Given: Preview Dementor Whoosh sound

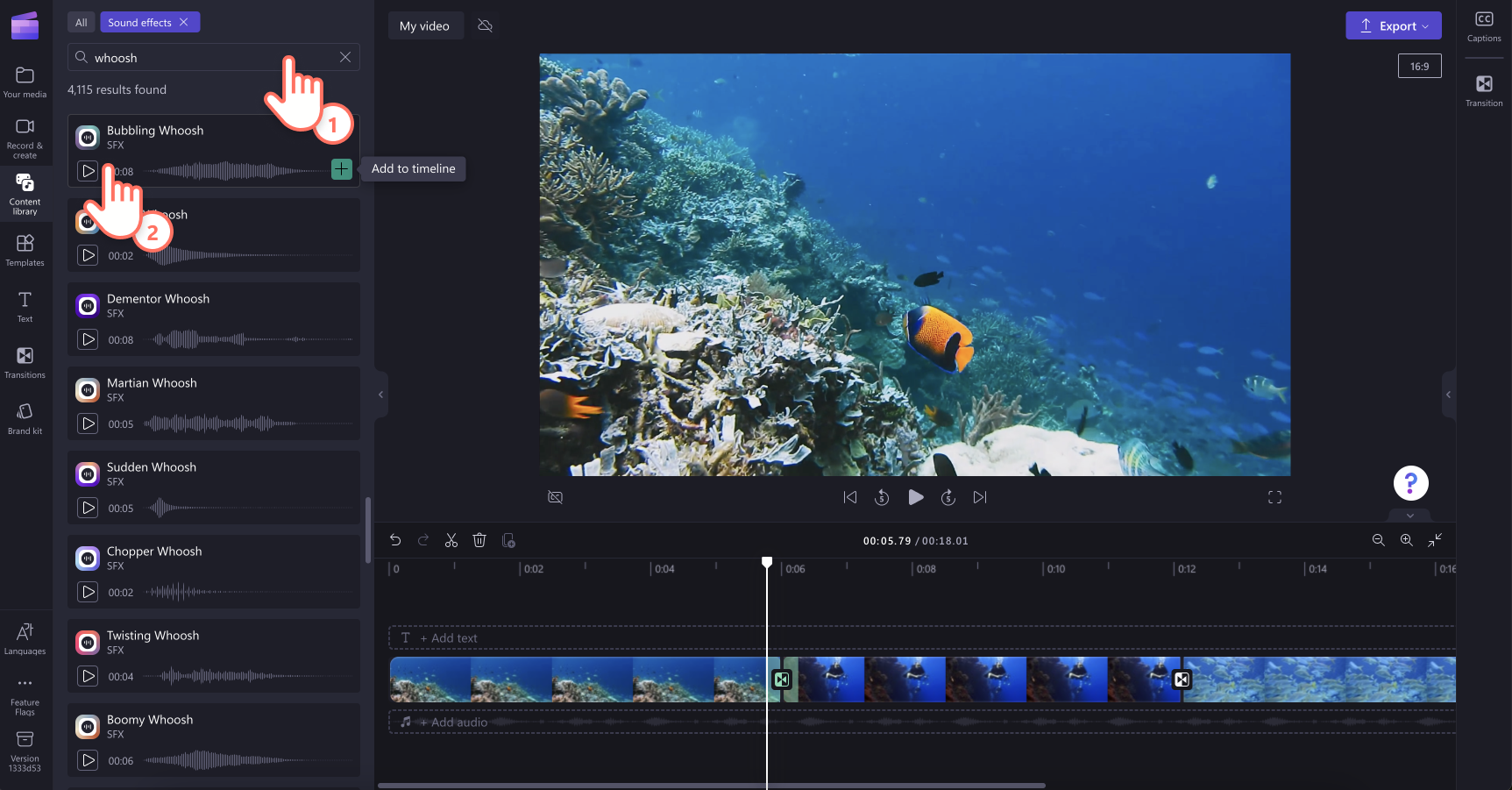Looking at the screenshot, I should [88, 339].
